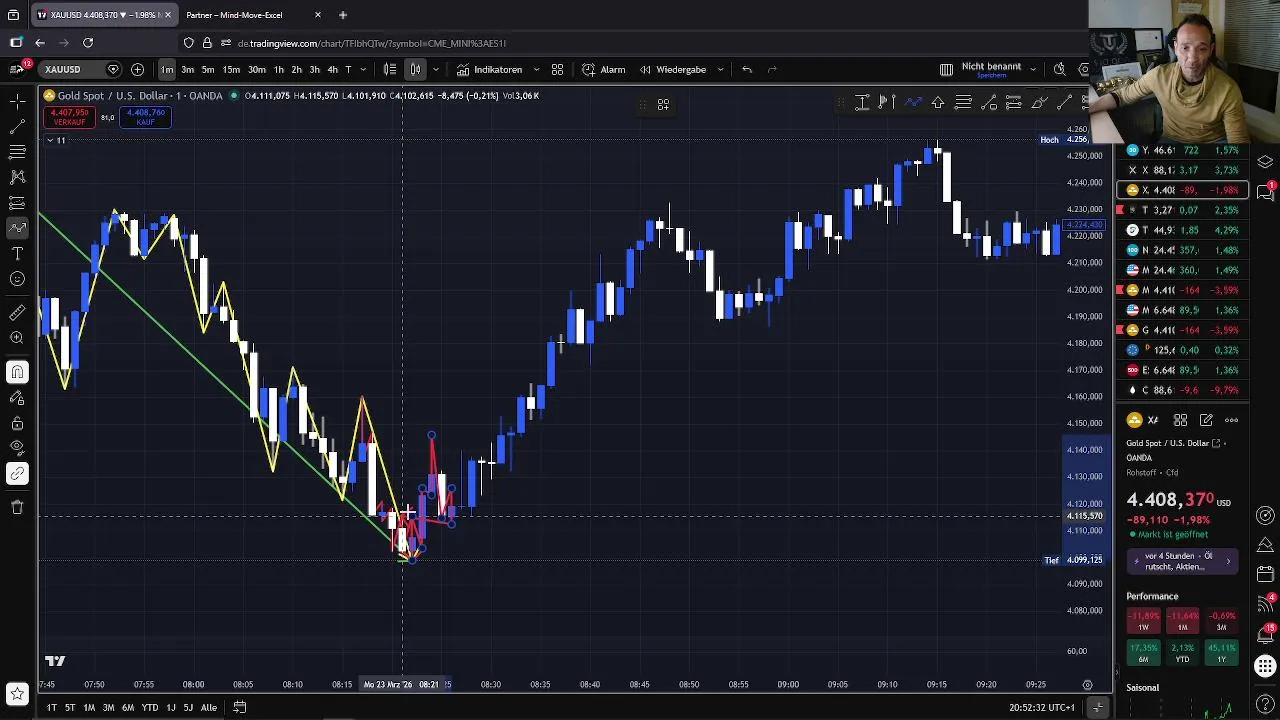1280x720 pixels.
Task: Open the go-to-date calendar icon
Action: (239, 707)
